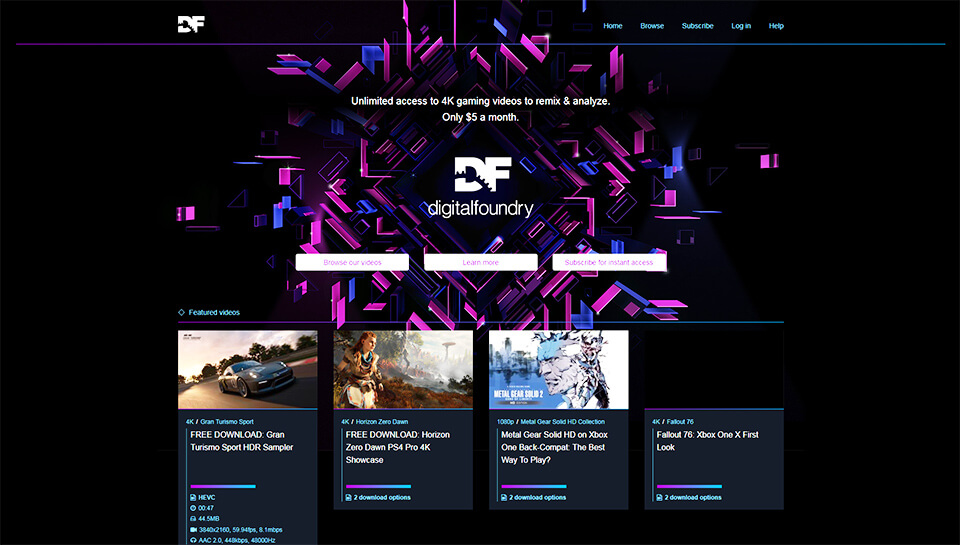960x545 pixels.
Task: Click the blank Fallout 76 thumbnail
Action: 714,369
